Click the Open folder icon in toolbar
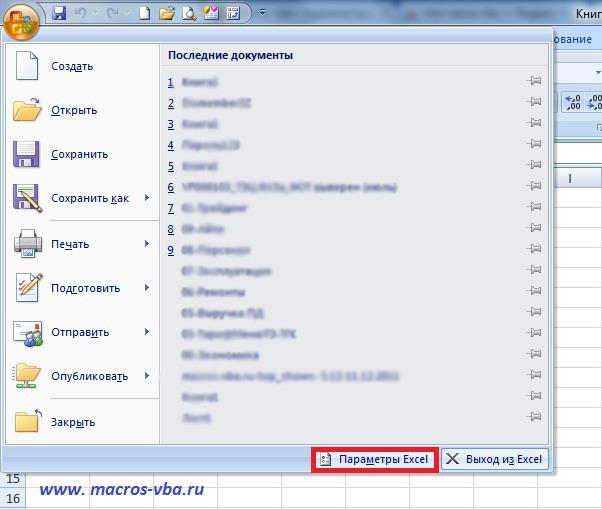 pos(167,13)
